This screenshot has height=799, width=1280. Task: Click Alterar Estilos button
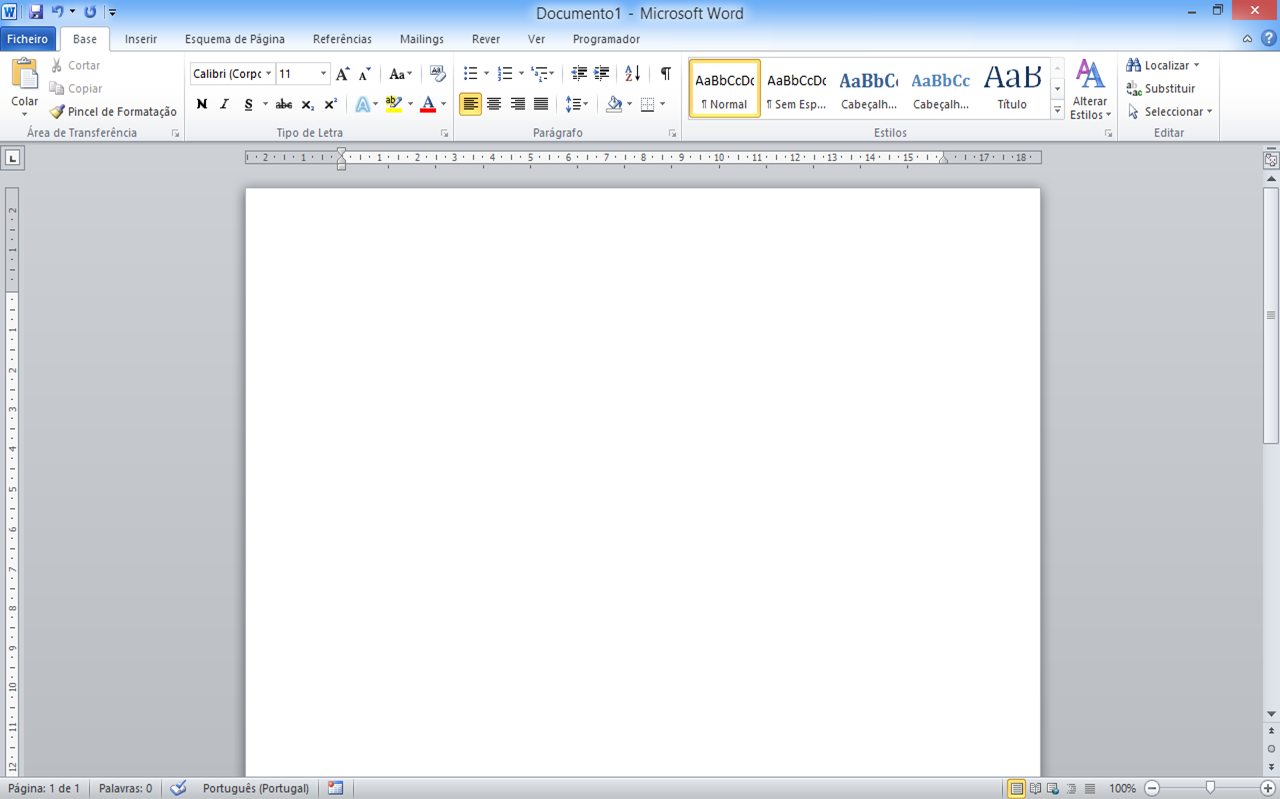tap(1090, 90)
